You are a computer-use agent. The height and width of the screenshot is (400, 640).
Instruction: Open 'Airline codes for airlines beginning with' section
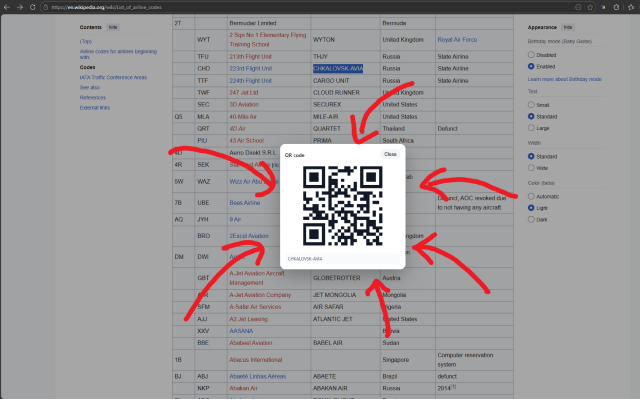click(x=118, y=54)
